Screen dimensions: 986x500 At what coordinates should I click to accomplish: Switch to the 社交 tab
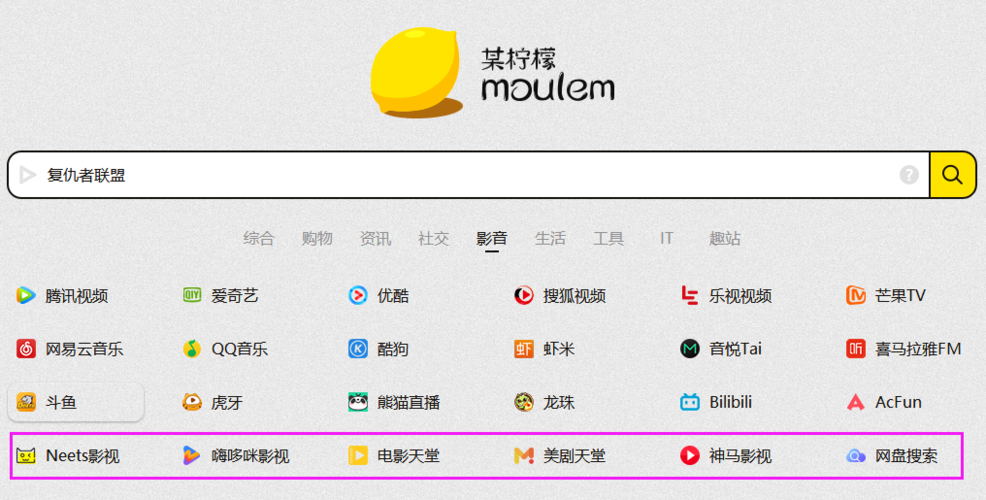pos(433,238)
